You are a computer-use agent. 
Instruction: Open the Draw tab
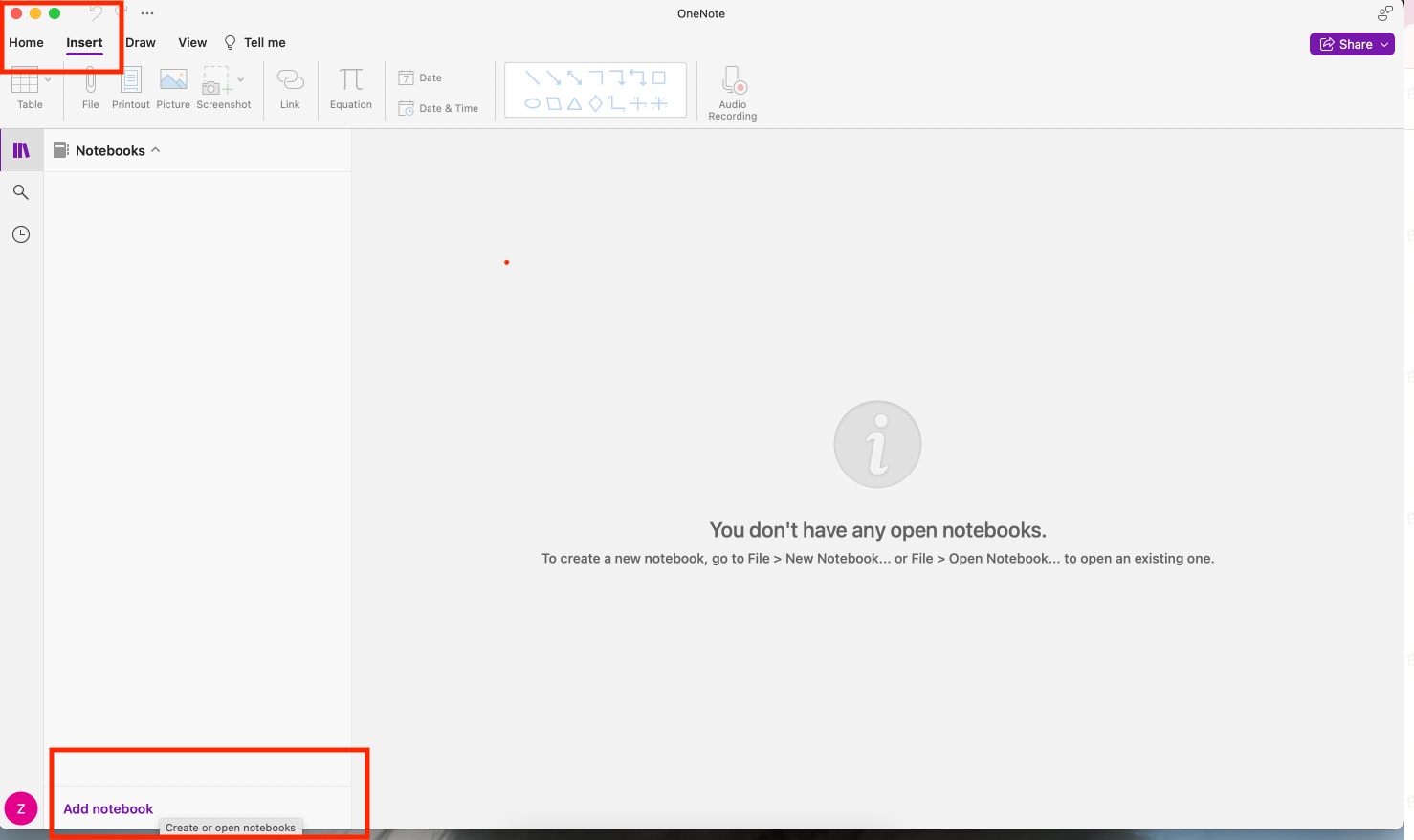(141, 42)
